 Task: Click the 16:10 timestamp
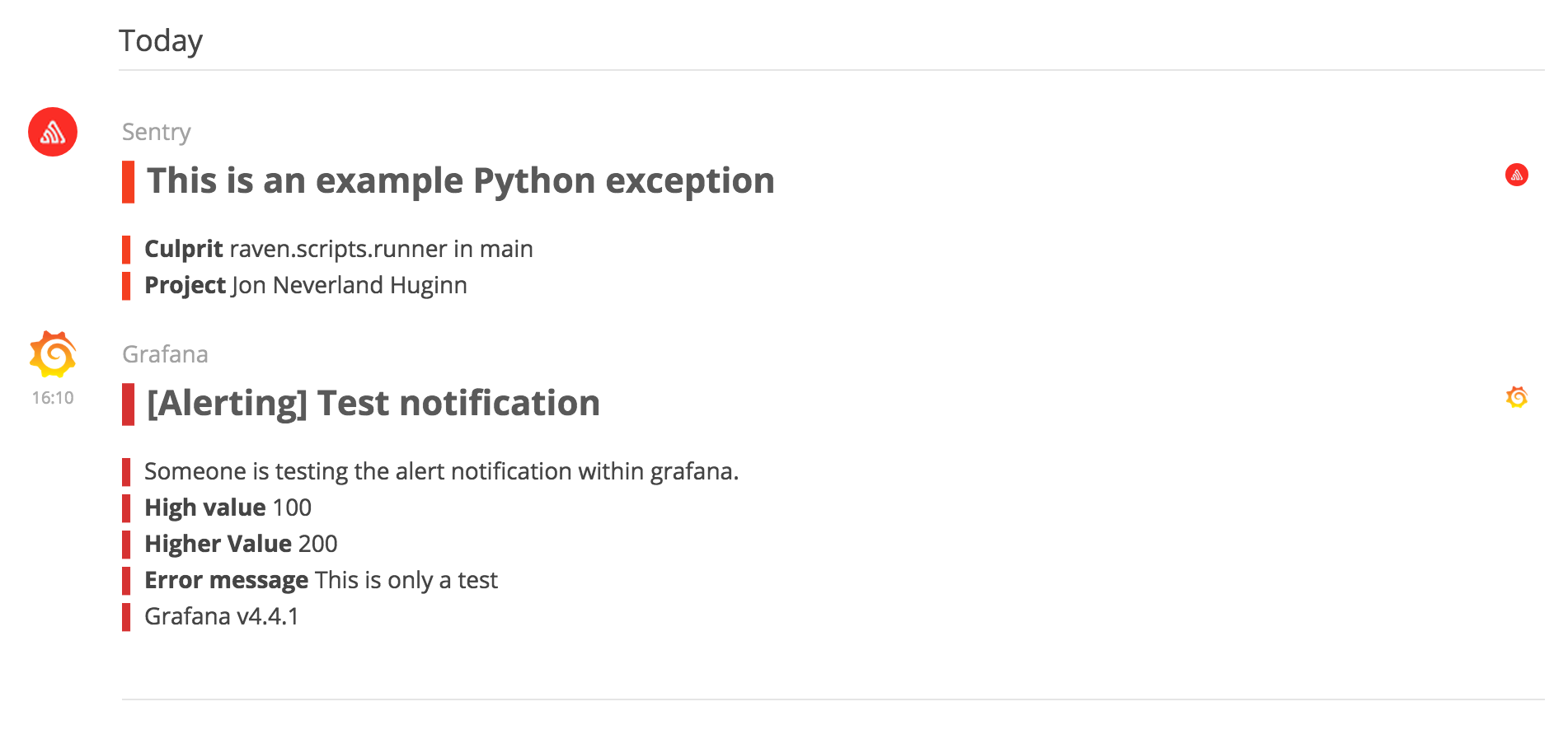point(52,396)
